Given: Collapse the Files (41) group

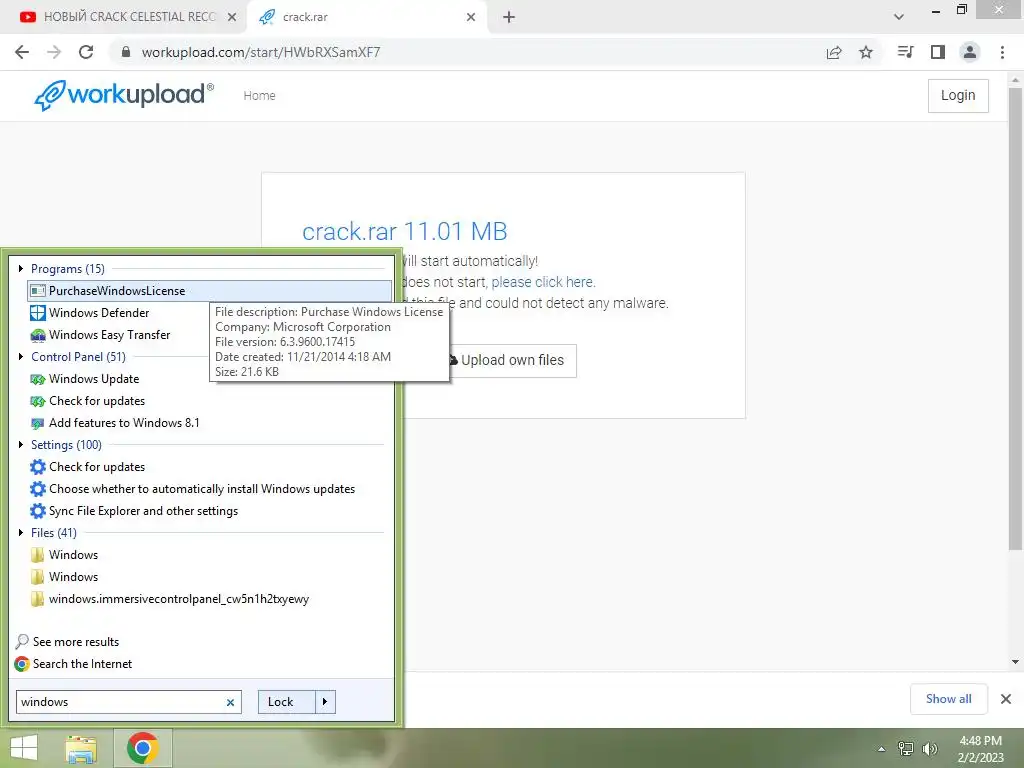Looking at the screenshot, I should point(21,533).
